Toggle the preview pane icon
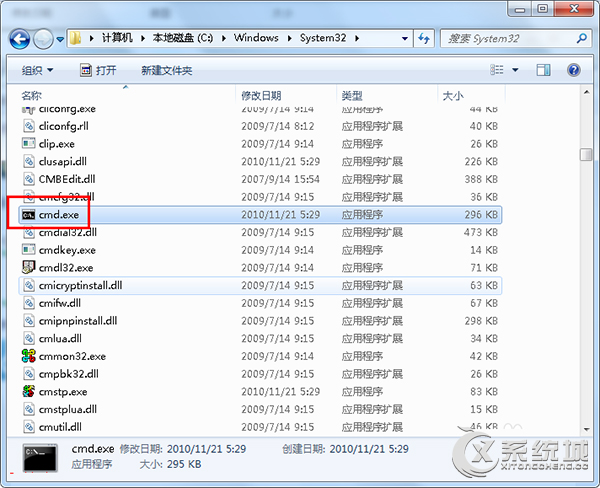 coord(543,70)
